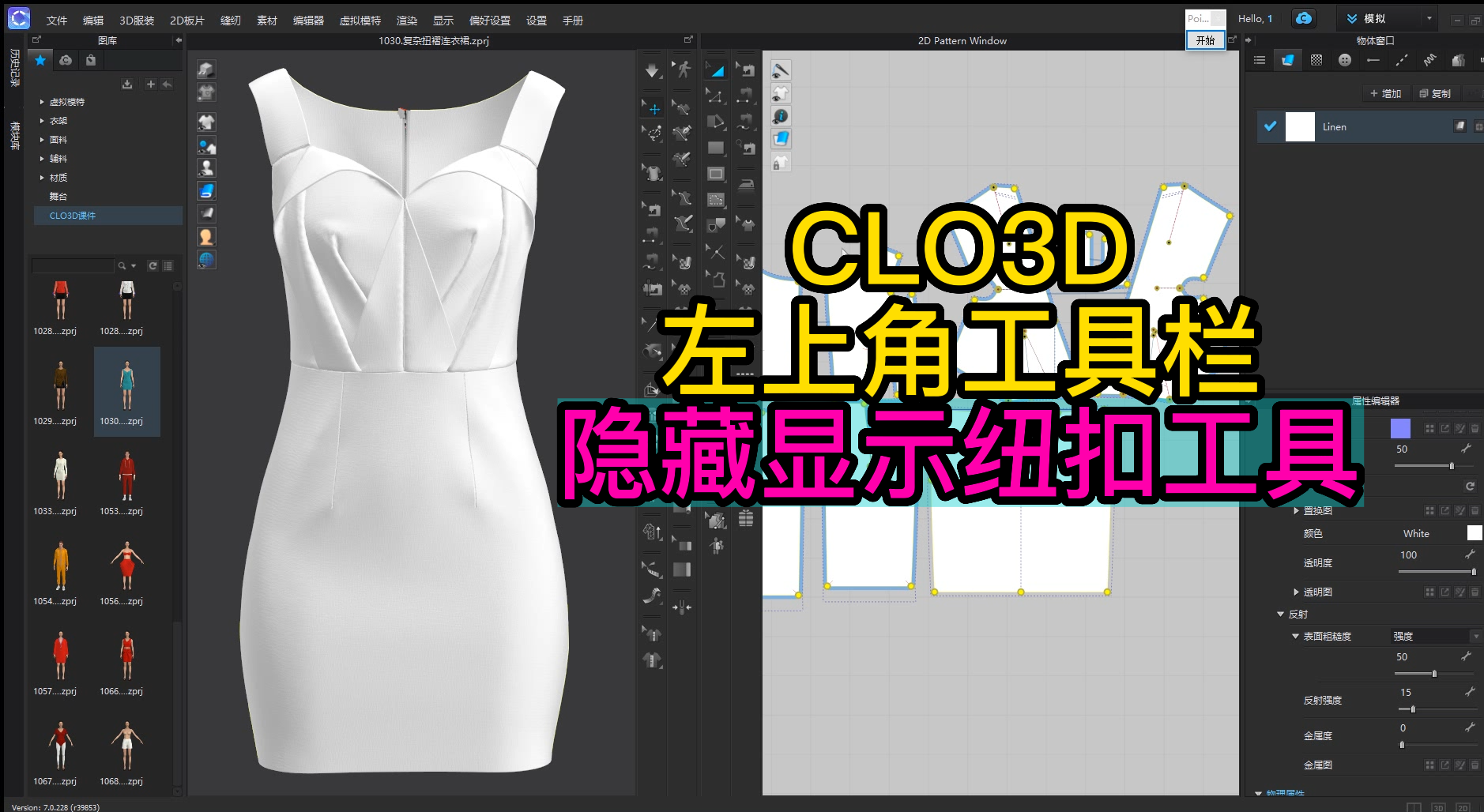Click the 开始 start button

[1205, 40]
